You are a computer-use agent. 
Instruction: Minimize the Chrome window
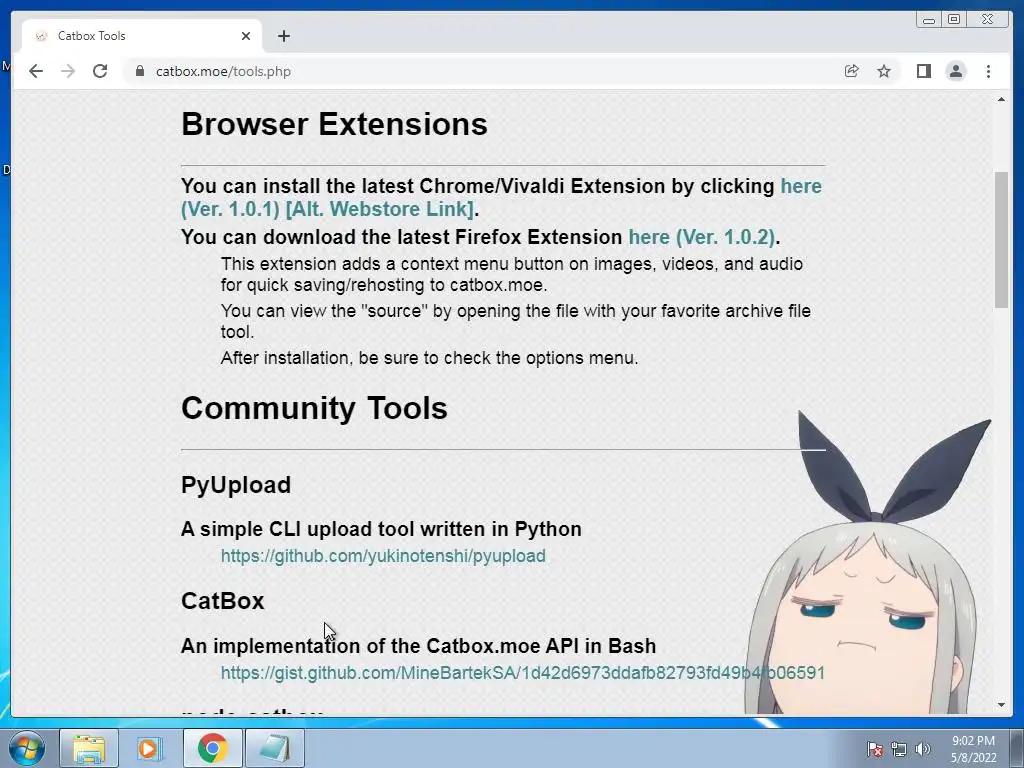click(929, 20)
